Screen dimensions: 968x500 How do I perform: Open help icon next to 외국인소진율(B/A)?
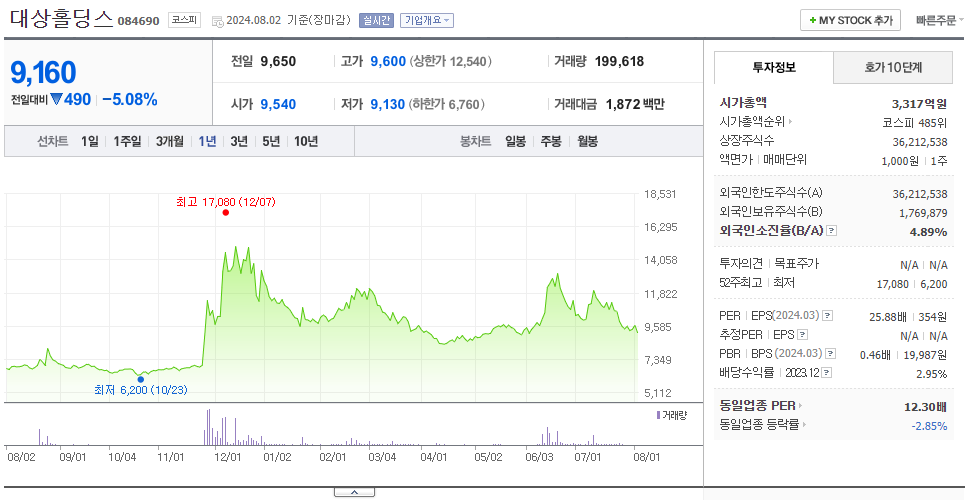point(832,231)
